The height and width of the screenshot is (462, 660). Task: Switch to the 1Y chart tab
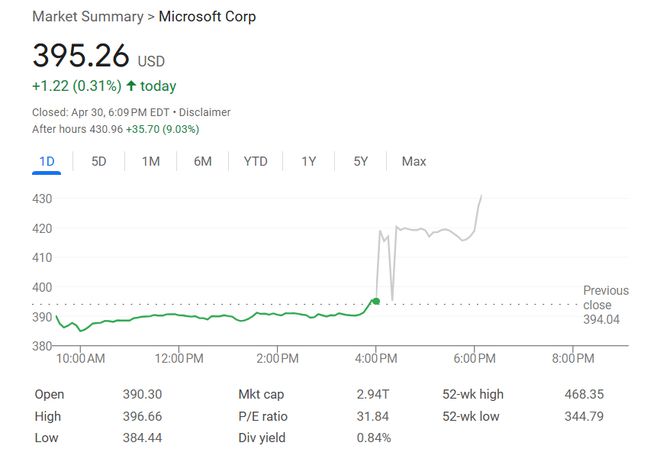click(x=309, y=161)
